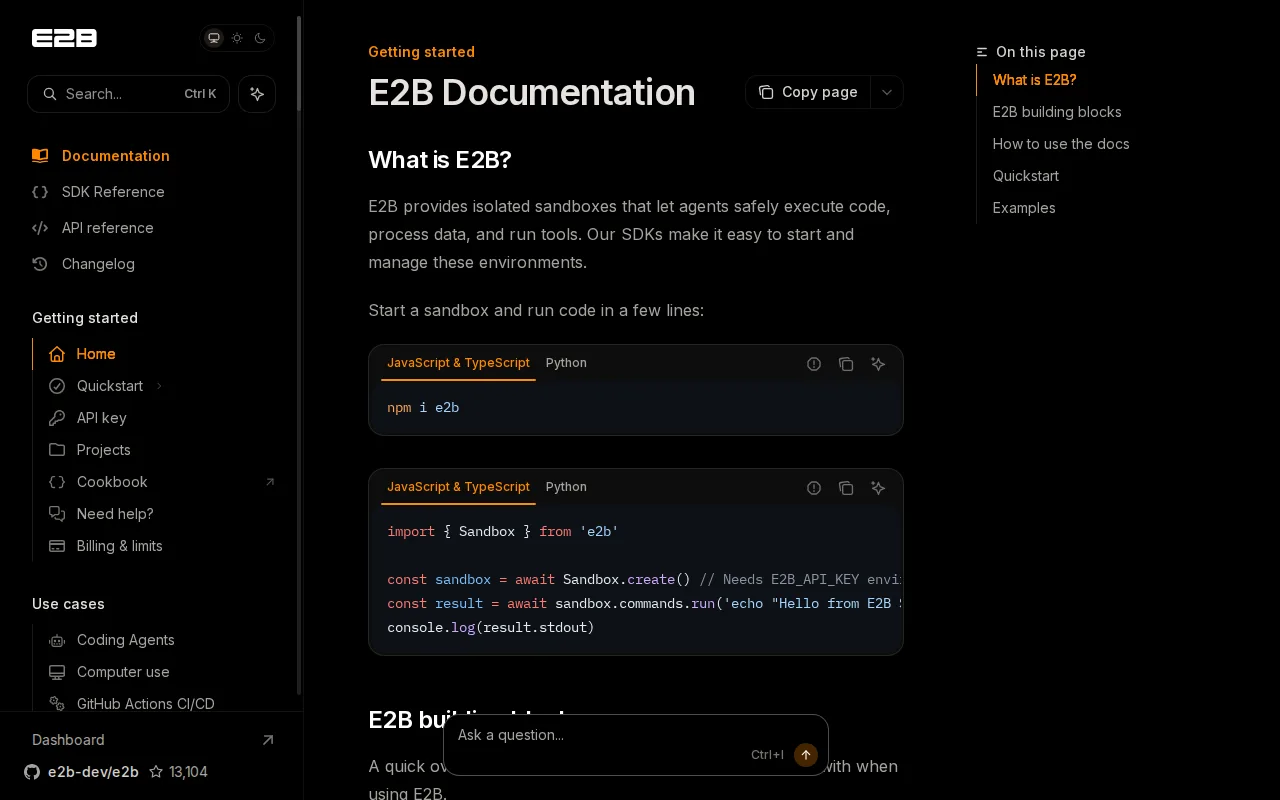Screen dimensions: 1280x800
Task: Select JavaScript & TypeScript tab in npm block
Action: (458, 363)
